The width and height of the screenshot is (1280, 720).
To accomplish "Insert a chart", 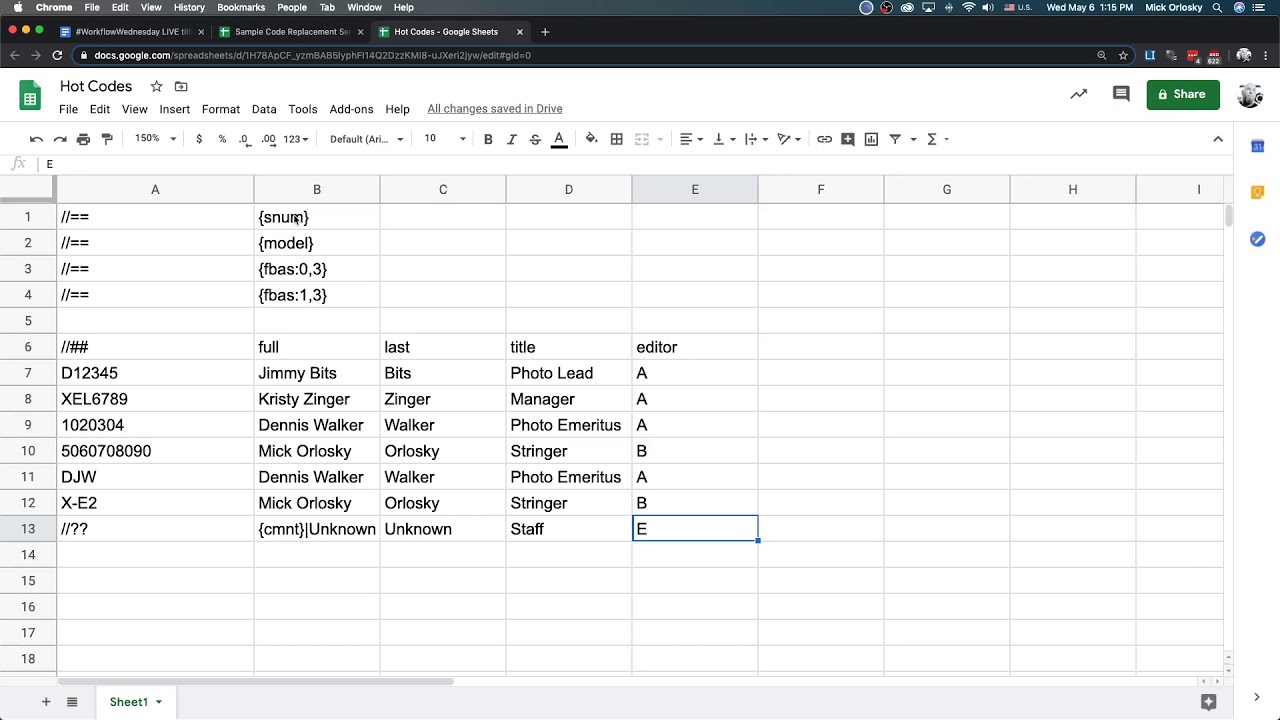I will [x=871, y=139].
